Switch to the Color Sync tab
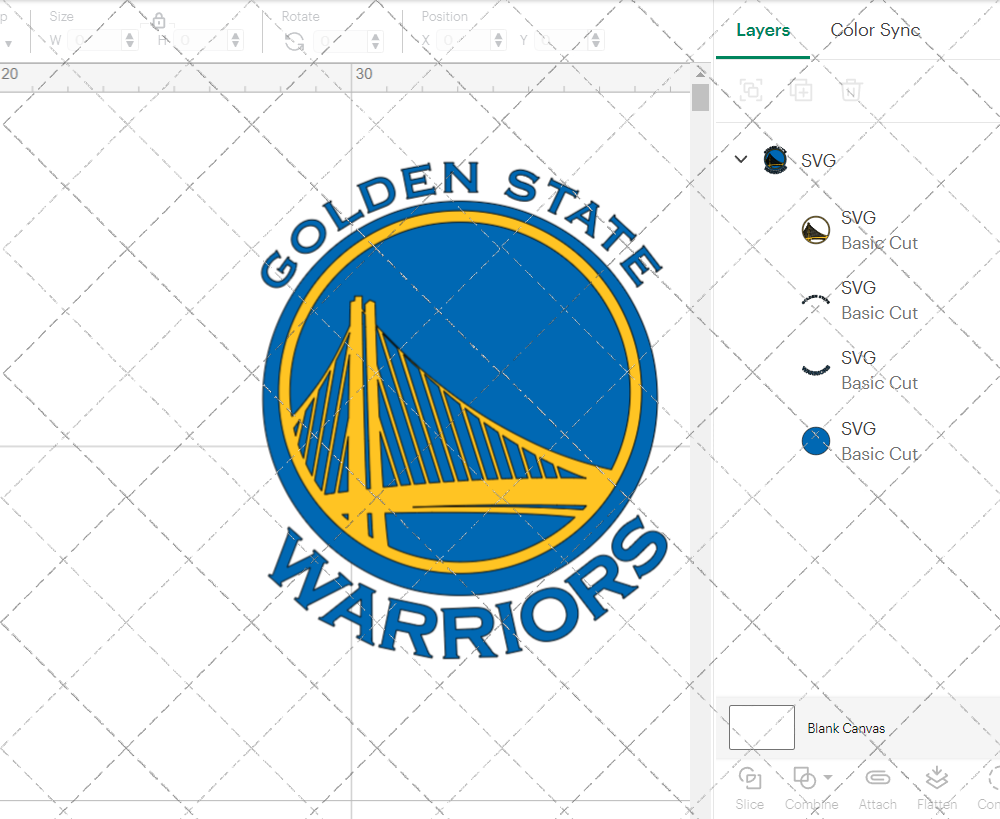 (875, 30)
